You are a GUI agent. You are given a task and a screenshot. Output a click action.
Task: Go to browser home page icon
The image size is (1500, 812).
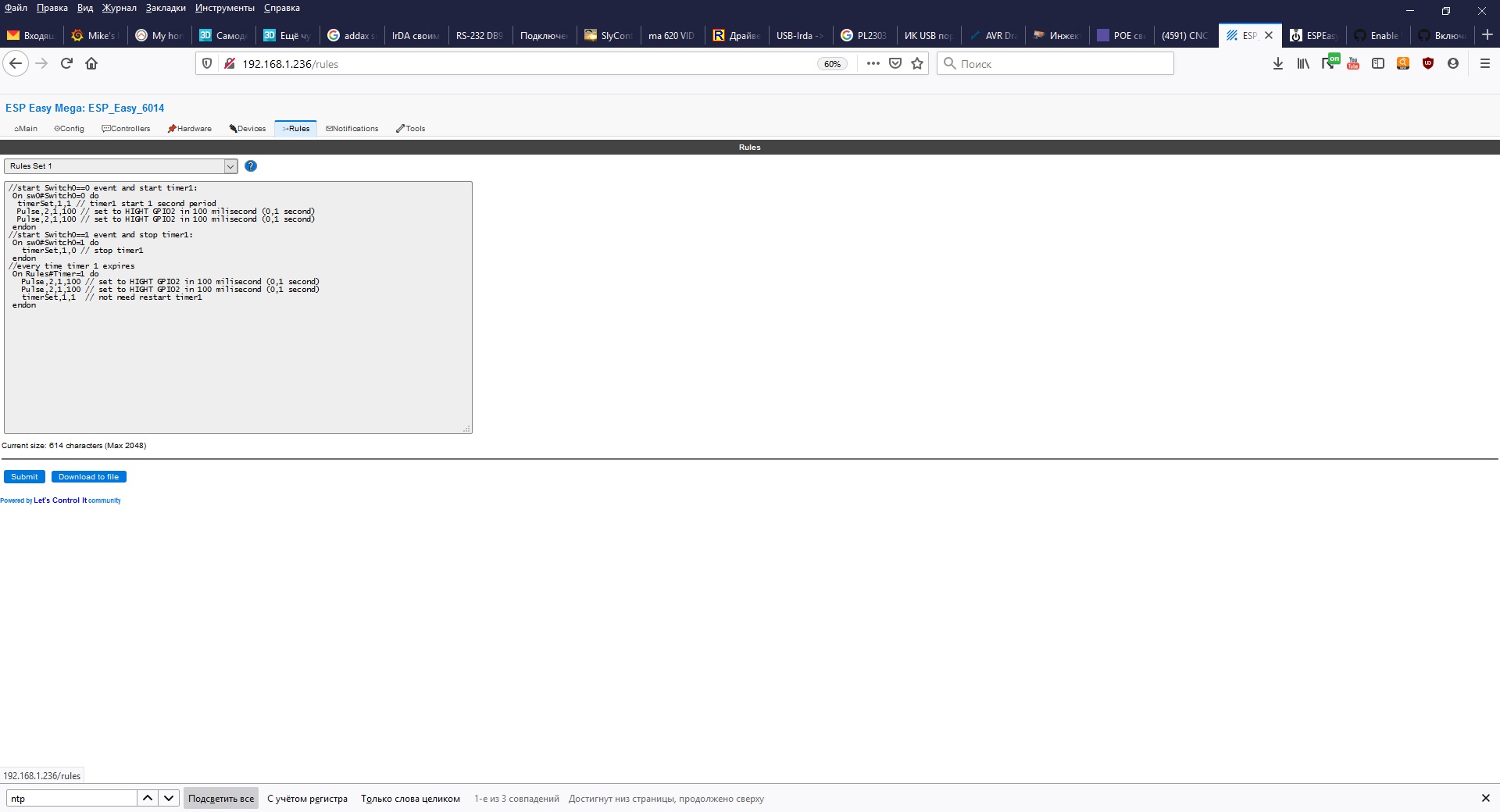pyautogui.click(x=91, y=64)
